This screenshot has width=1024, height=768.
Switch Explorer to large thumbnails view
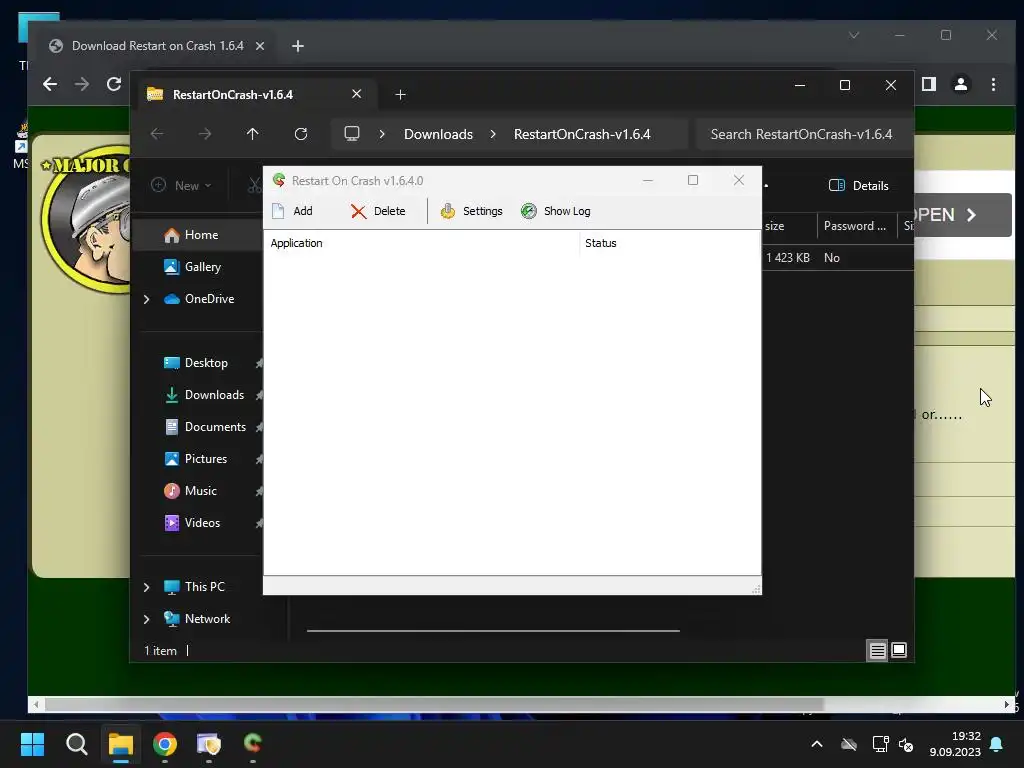(x=899, y=650)
